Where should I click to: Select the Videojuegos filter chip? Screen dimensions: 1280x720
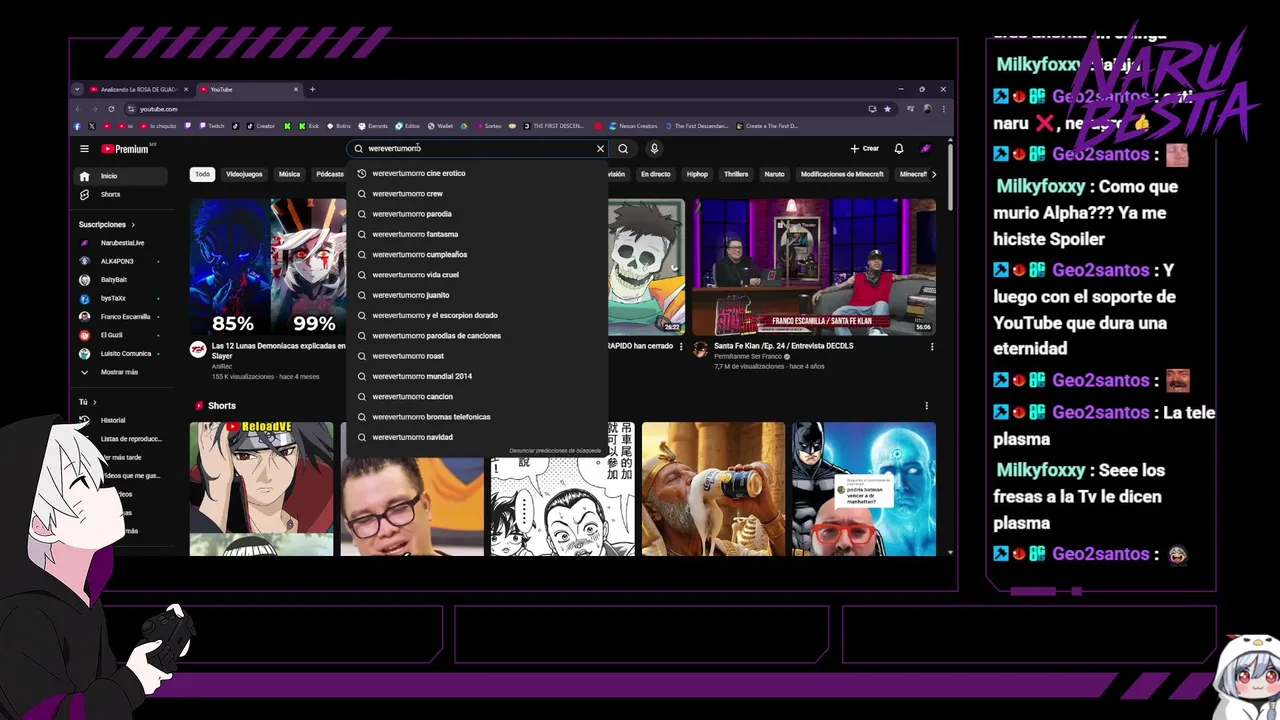[x=244, y=174]
